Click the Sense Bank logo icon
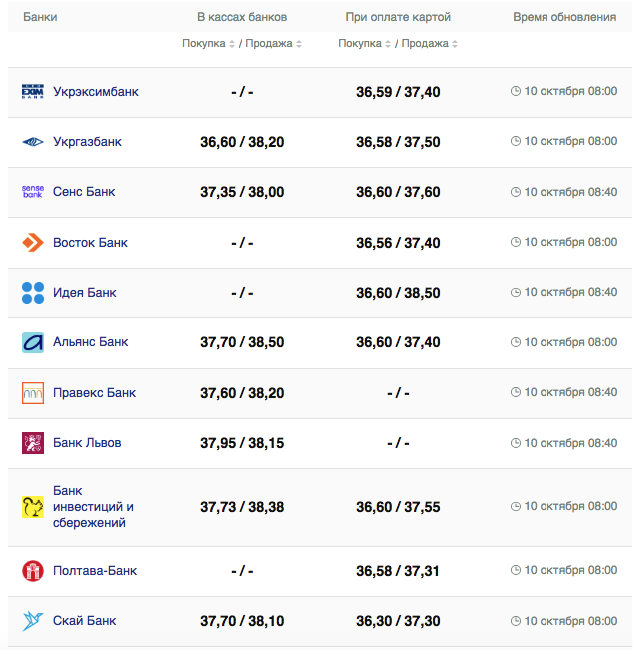Image resolution: width=633 pixels, height=650 pixels. click(33, 192)
